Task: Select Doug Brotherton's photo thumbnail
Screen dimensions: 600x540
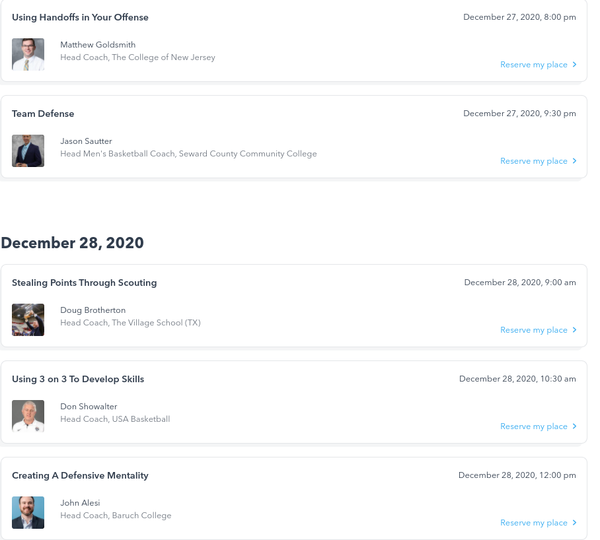Action: click(x=28, y=319)
